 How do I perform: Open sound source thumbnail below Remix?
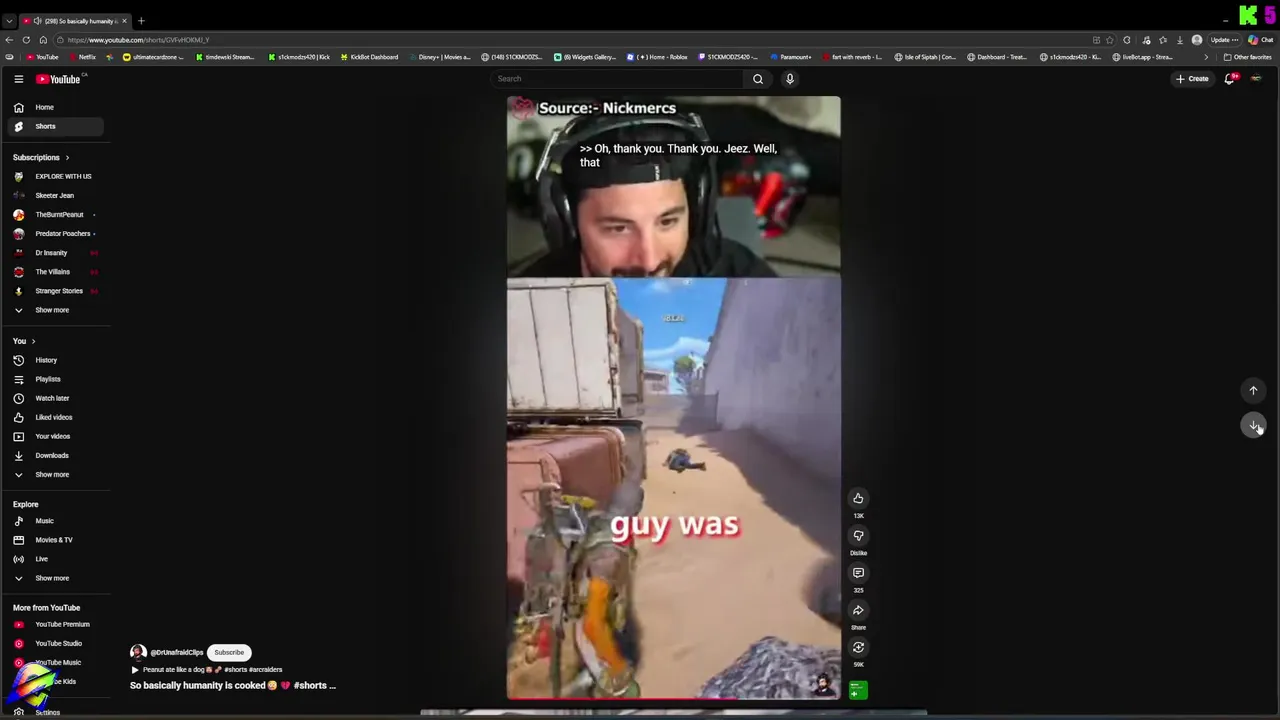pos(858,690)
